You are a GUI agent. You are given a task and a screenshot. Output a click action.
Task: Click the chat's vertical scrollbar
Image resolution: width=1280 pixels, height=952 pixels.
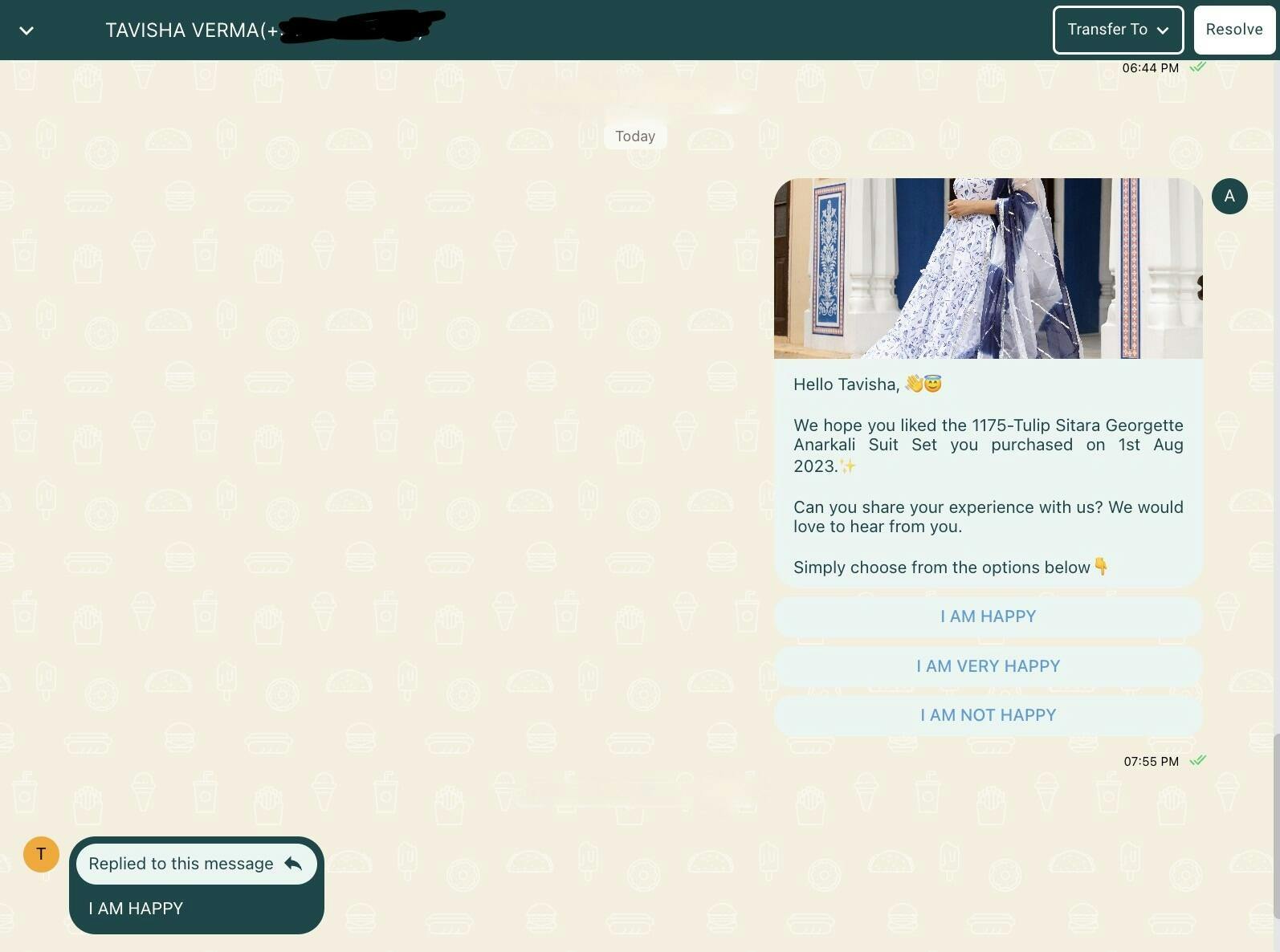pos(1275,827)
